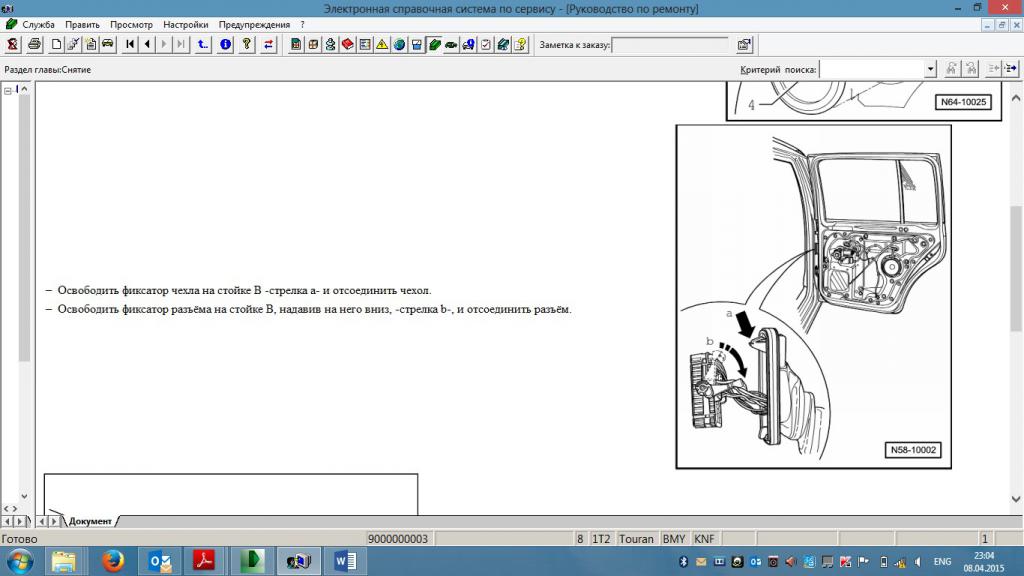
Task: Click the 'BMY' engine code in status bar
Action: point(673,539)
